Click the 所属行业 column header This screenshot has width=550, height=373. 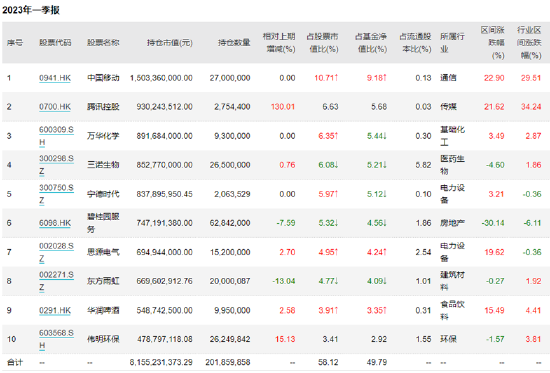(452, 43)
